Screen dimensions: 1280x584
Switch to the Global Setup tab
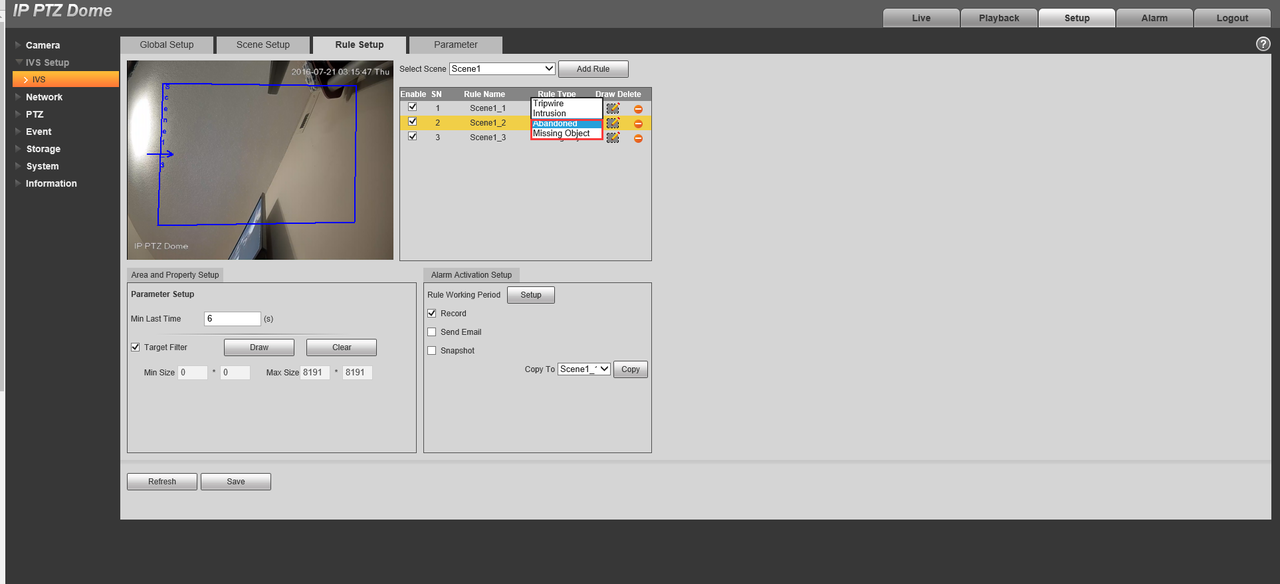point(167,45)
